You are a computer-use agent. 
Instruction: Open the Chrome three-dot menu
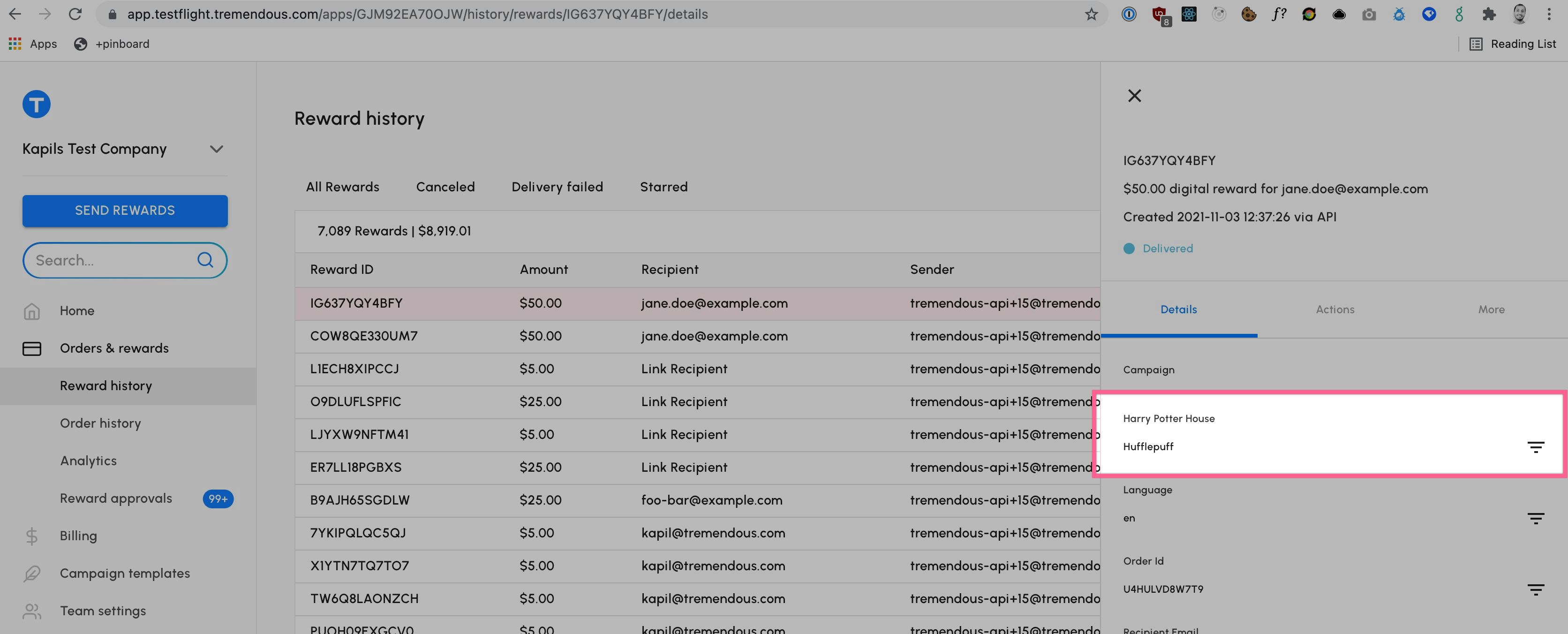pyautogui.click(x=1549, y=14)
